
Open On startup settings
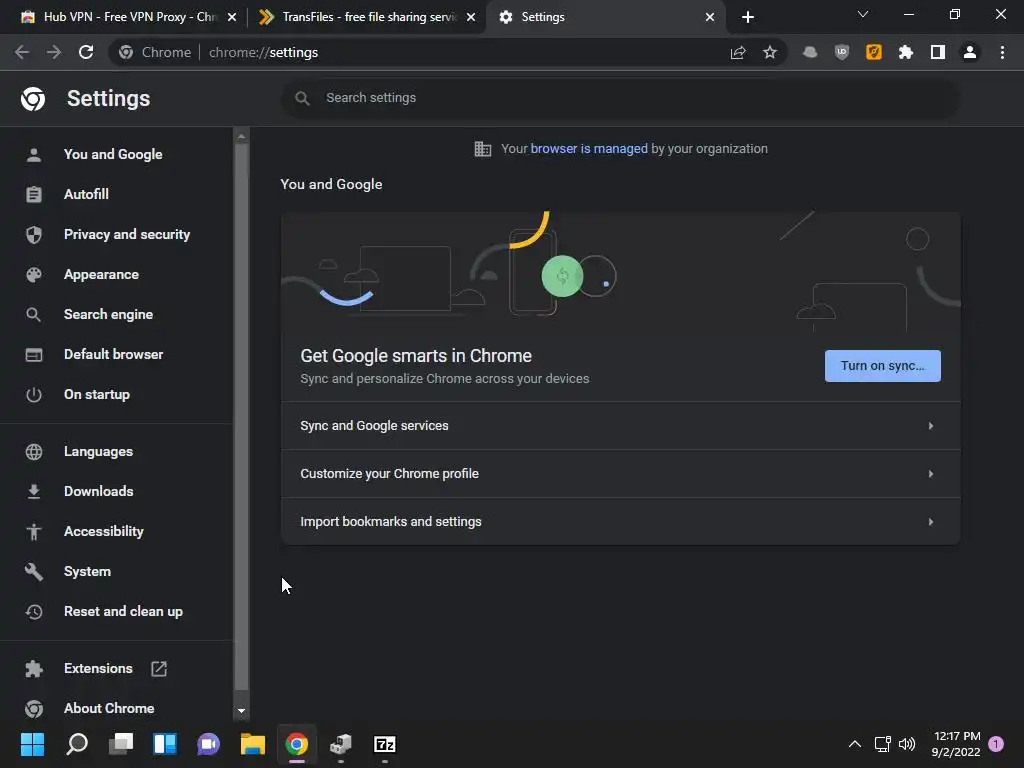[x=97, y=395]
